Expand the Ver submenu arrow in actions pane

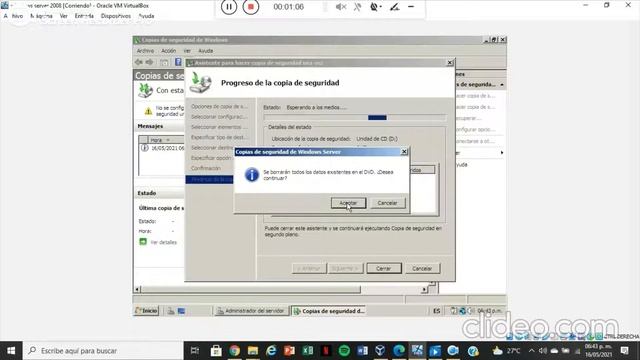click(x=502, y=153)
